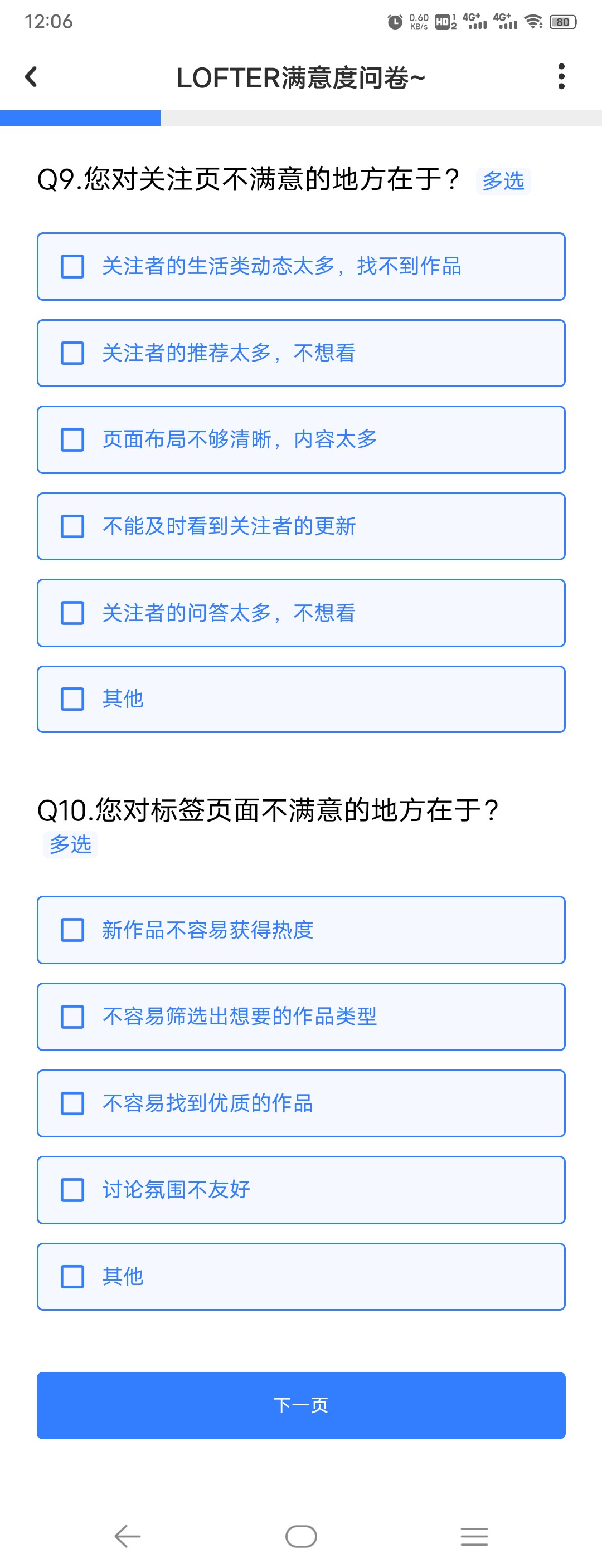Select 页面布局不够清晰，内容太多 checkbox
This screenshot has width=602, height=1568.
pyautogui.click(x=301, y=439)
